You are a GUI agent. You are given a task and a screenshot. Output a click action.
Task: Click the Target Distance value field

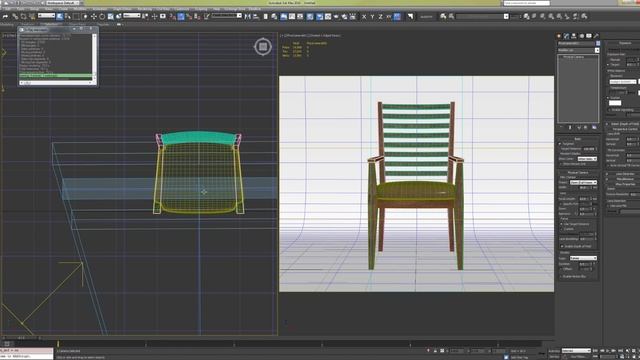tap(589, 149)
